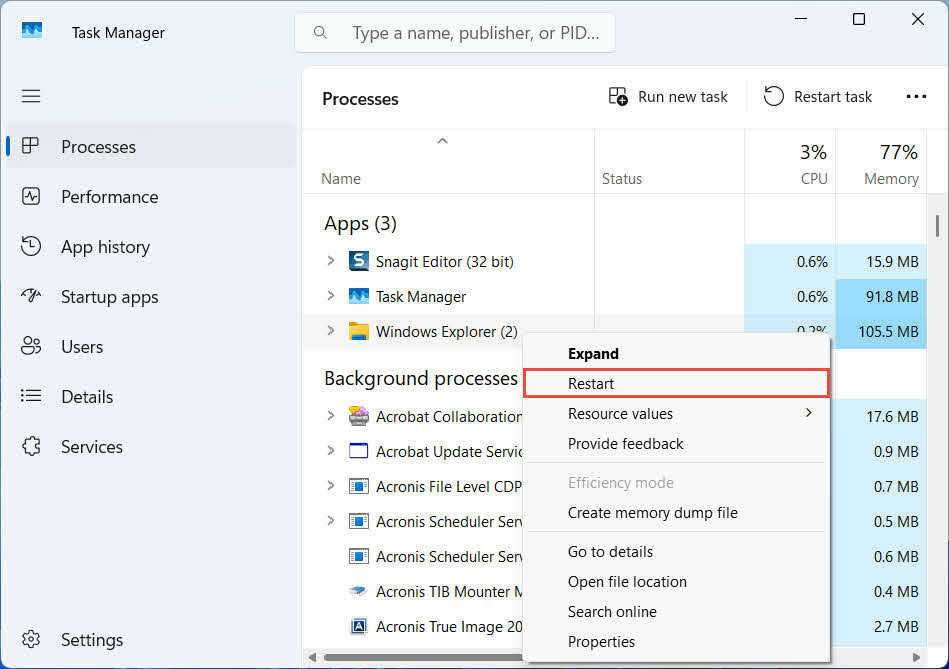Select the Acronis TIB Mounter process name
Screen dimensions: 949x669
coord(449,592)
